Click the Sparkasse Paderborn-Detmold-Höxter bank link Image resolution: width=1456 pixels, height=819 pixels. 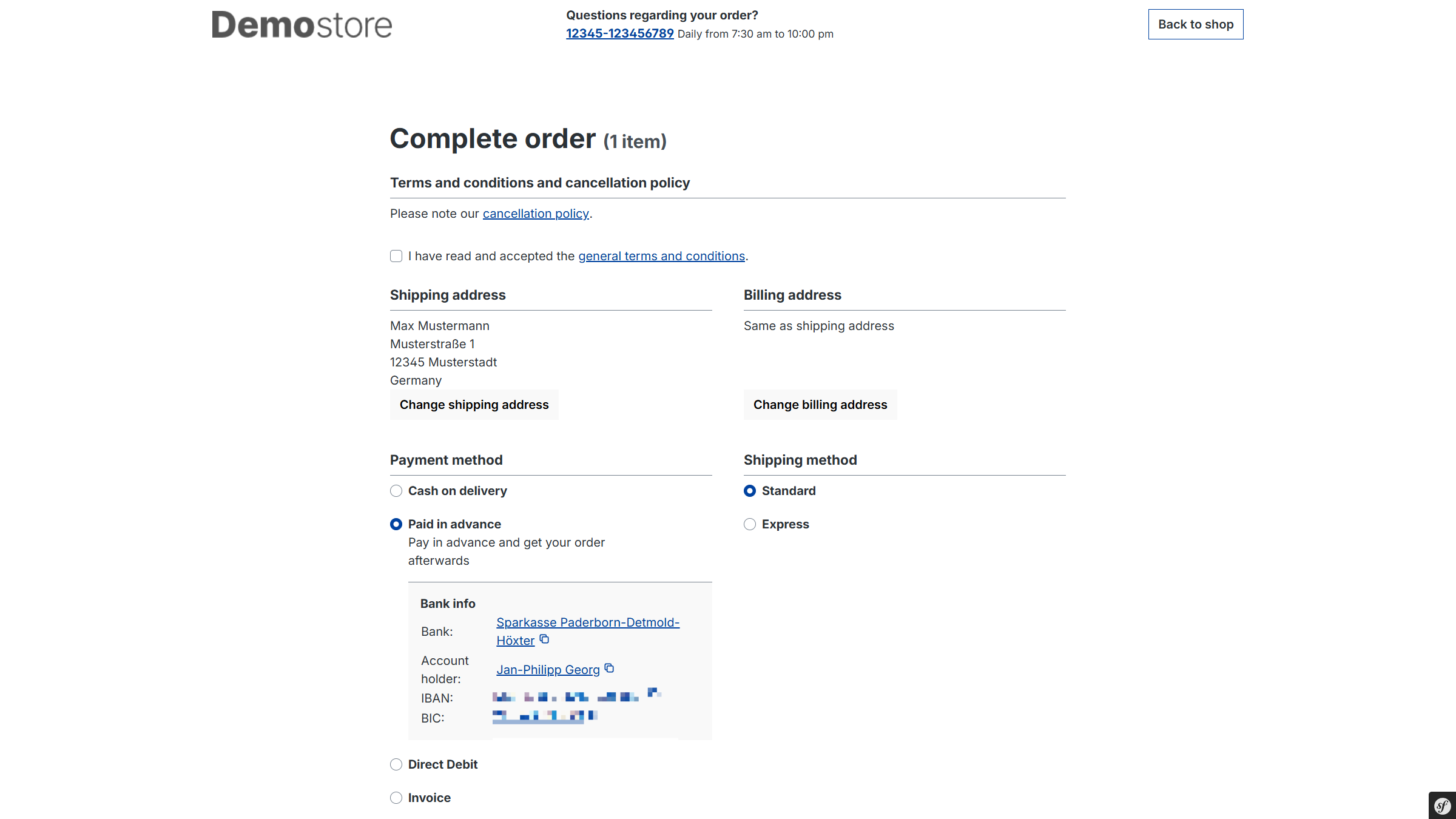pos(587,622)
